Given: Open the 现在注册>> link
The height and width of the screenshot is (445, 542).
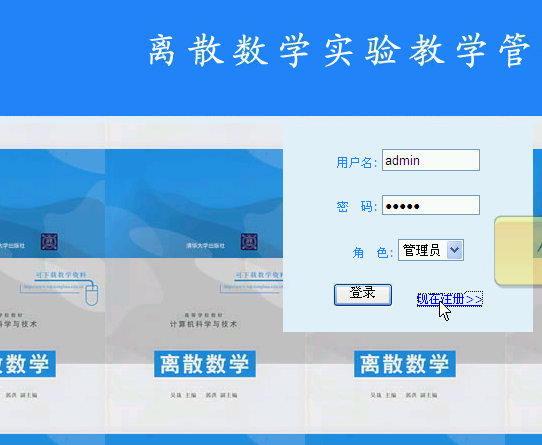Looking at the screenshot, I should pos(450,299).
